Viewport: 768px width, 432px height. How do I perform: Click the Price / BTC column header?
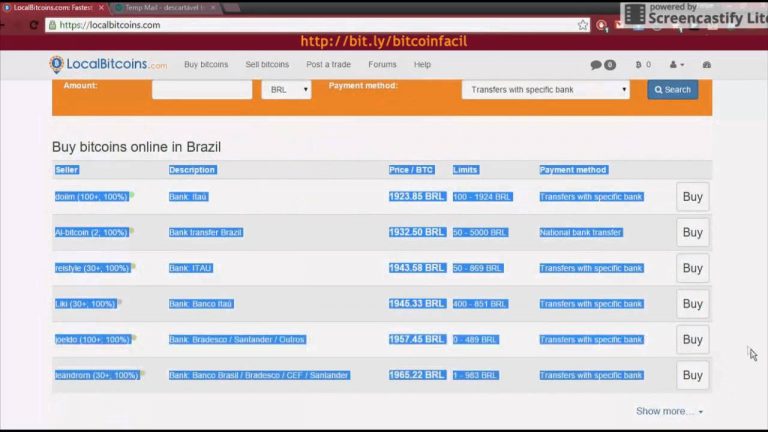[x=411, y=170]
